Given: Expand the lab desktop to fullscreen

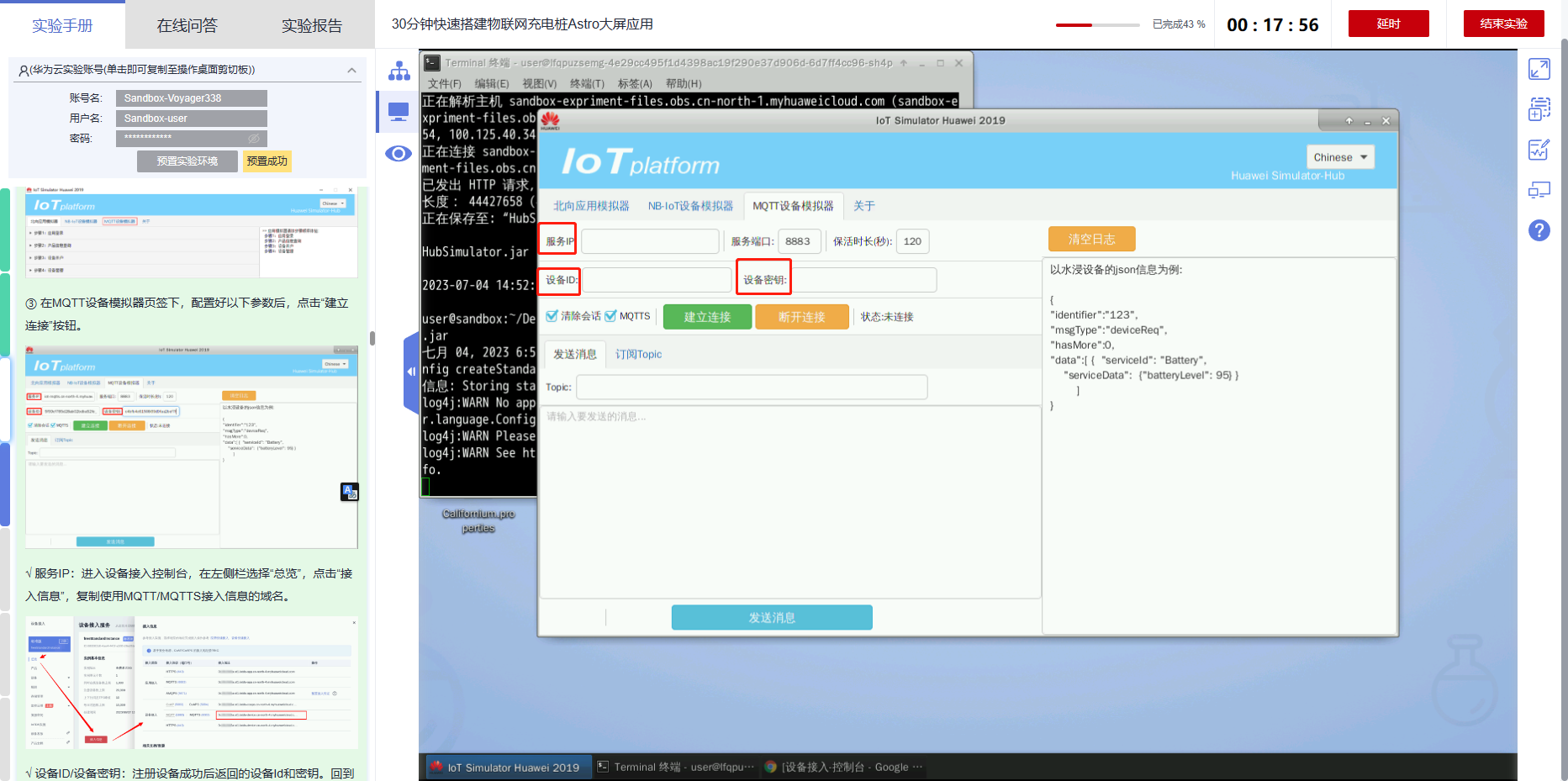Looking at the screenshot, I should tap(1539, 69).
